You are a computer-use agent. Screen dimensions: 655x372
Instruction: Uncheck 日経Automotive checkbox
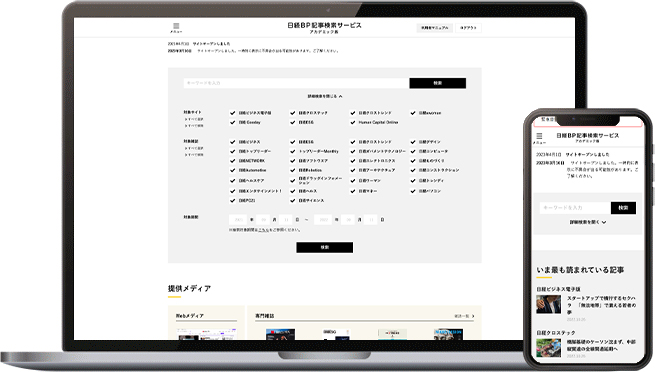[233, 170]
